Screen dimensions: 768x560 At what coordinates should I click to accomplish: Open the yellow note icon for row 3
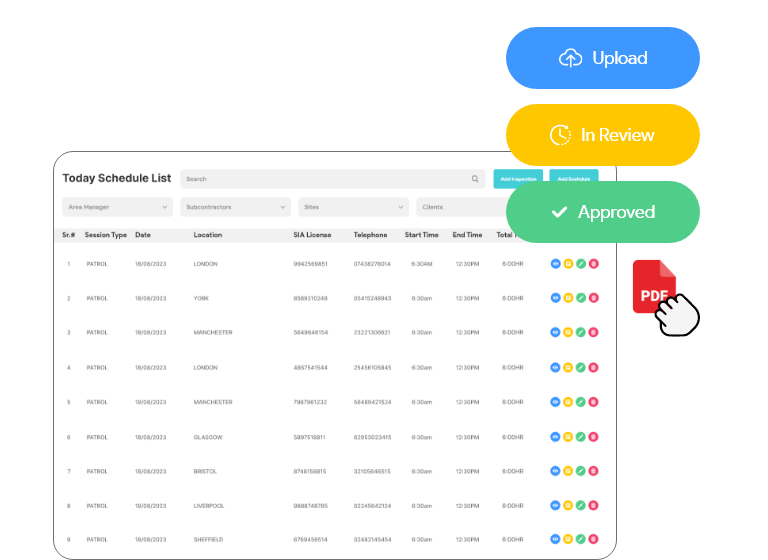pyautogui.click(x=568, y=333)
